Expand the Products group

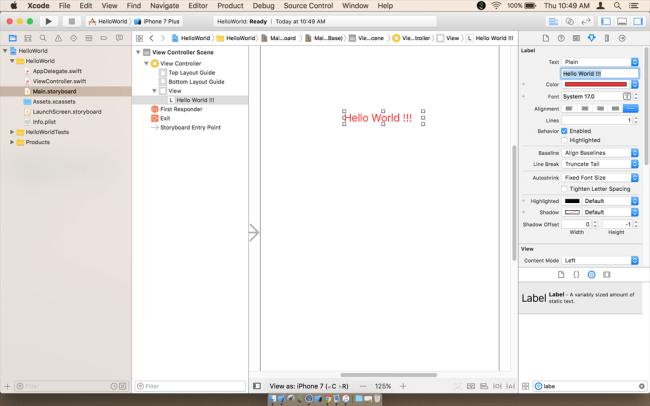click(x=12, y=142)
